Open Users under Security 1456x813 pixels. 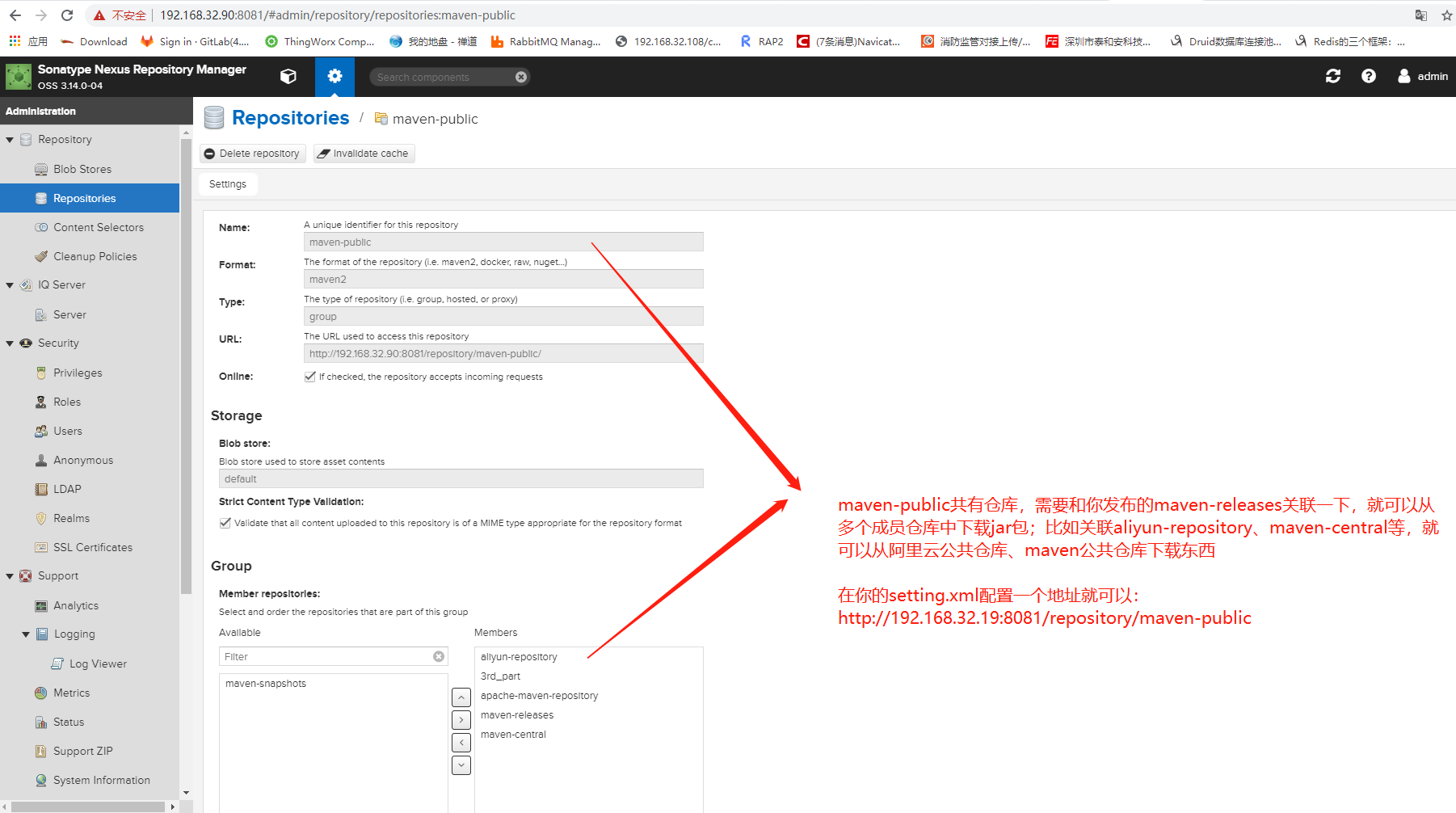pos(67,431)
